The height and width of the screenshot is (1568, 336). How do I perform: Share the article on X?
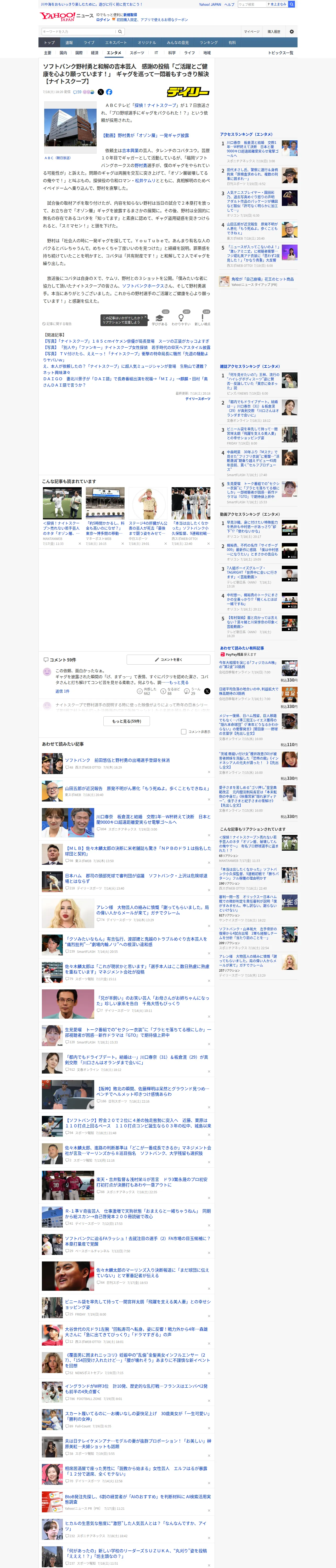(x=101, y=92)
